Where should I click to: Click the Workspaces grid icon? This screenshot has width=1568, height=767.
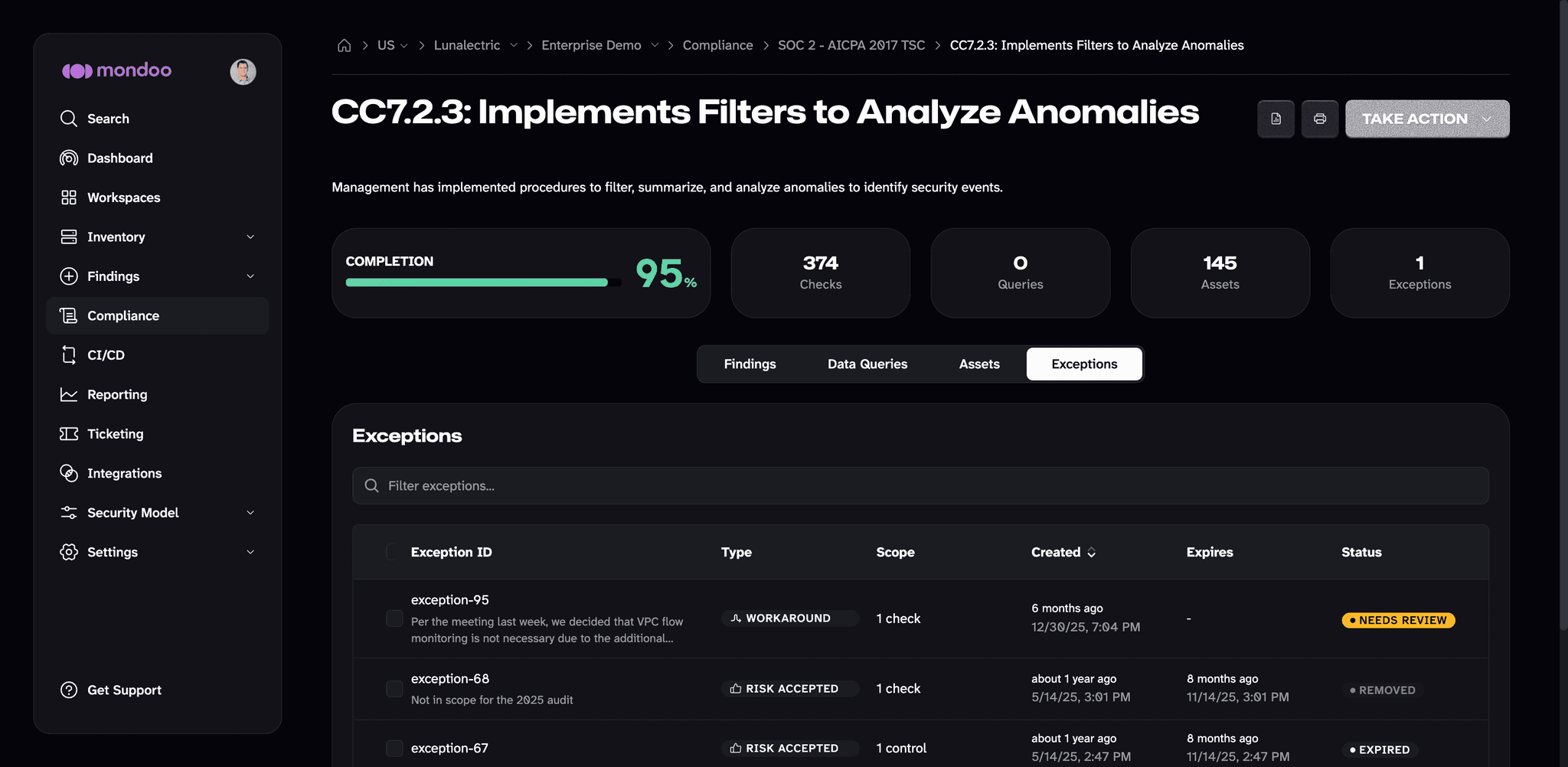pyautogui.click(x=69, y=197)
